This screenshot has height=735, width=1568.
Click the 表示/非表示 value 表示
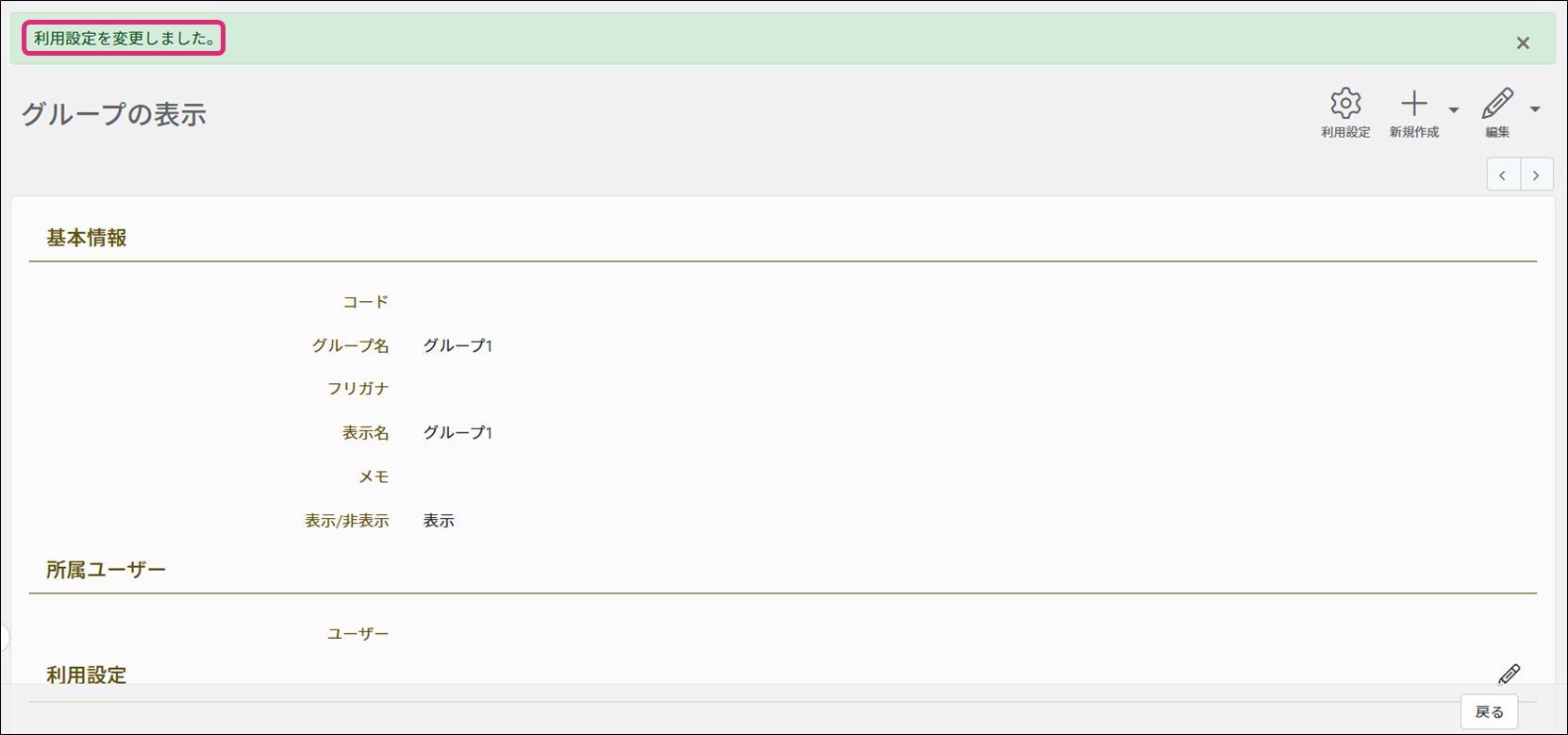coord(439,521)
